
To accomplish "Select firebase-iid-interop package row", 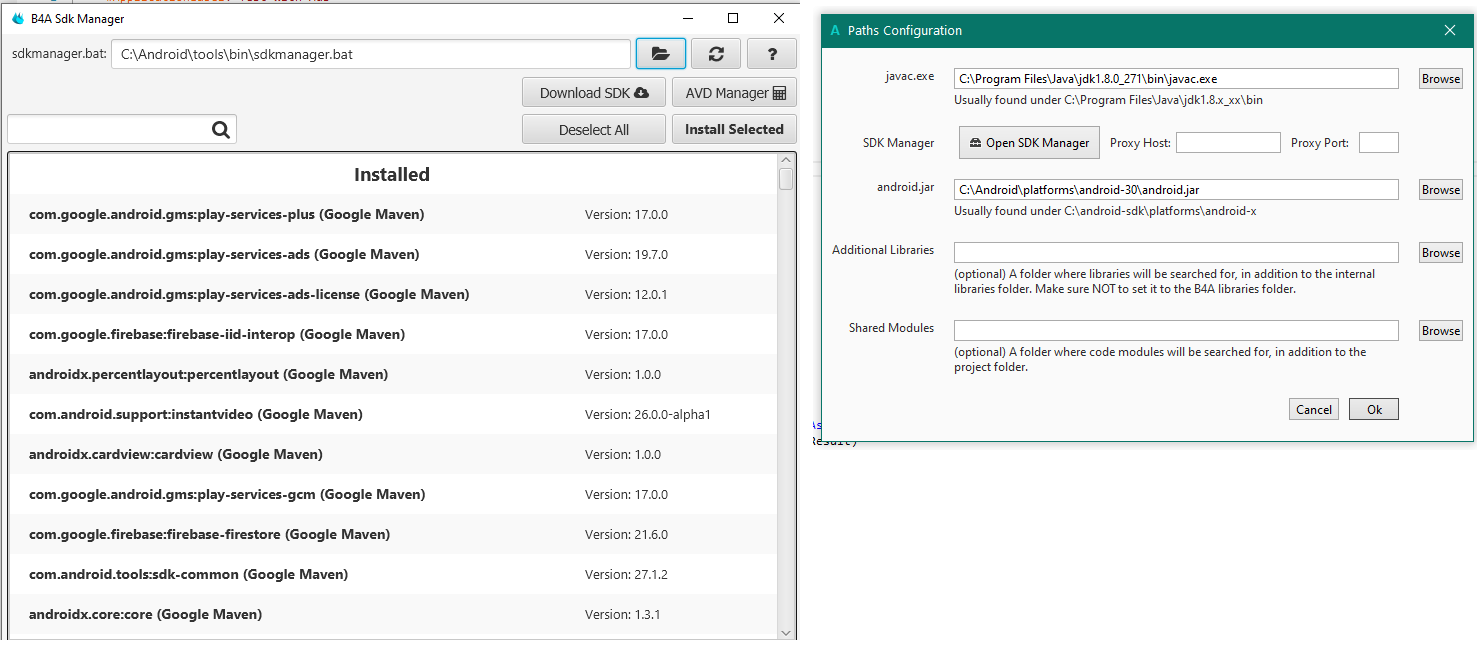I will (392, 334).
